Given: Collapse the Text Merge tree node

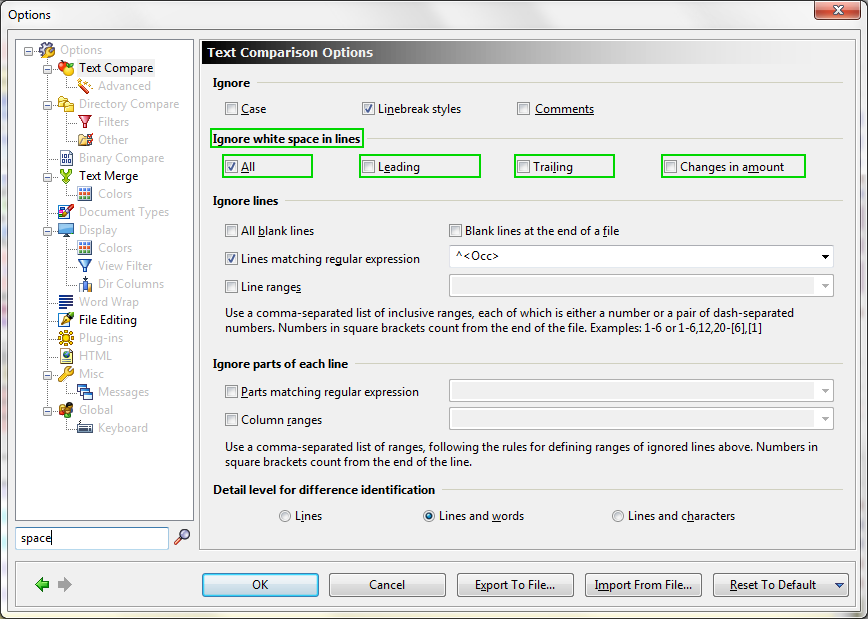Looking at the screenshot, I should (48, 177).
